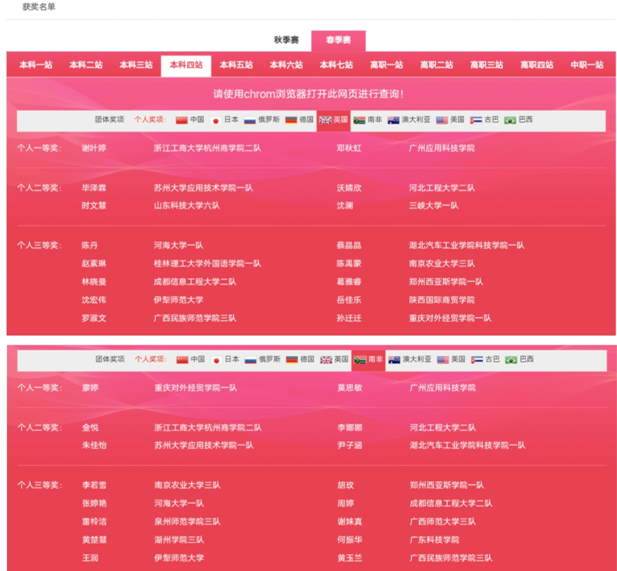
Task: Choose the UK flag in the lower filter bar
Action: (x=326, y=359)
